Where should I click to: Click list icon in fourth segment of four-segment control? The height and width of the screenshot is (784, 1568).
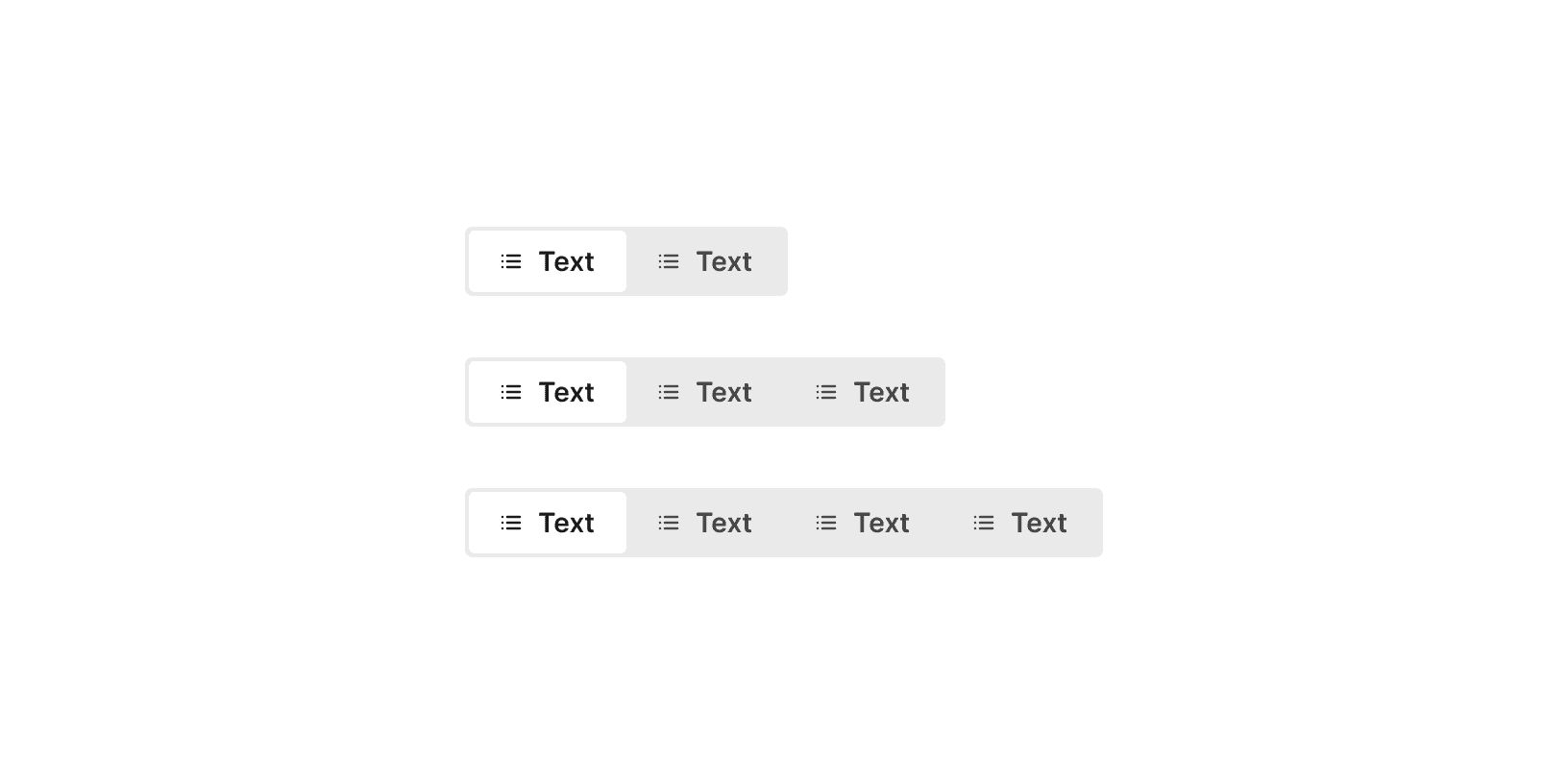tap(984, 523)
